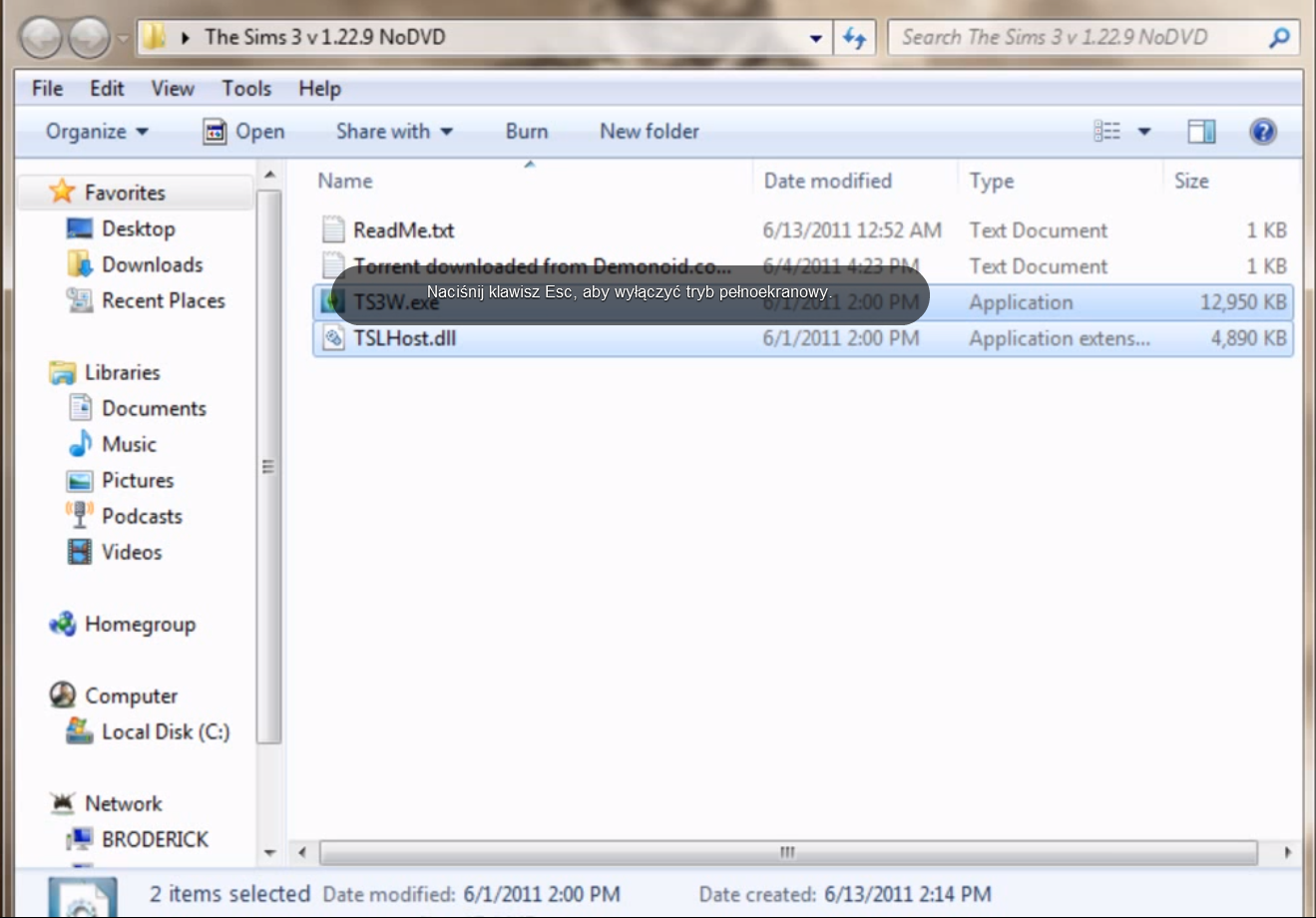Viewport: 1316px width, 918px height.
Task: Click the Favorites label in navigation pane
Action: (x=125, y=193)
